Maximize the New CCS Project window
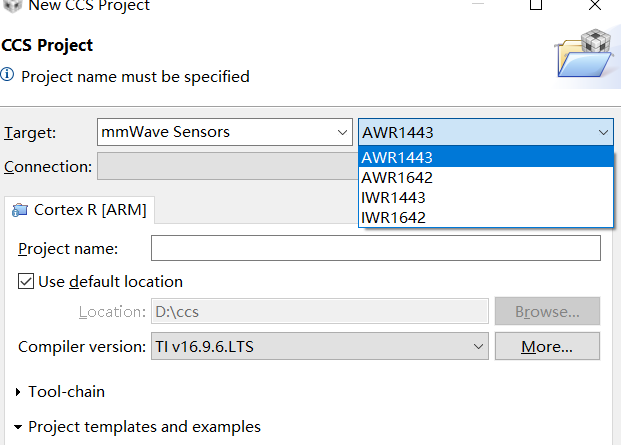Viewport: 621px width, 445px height. point(536,5)
